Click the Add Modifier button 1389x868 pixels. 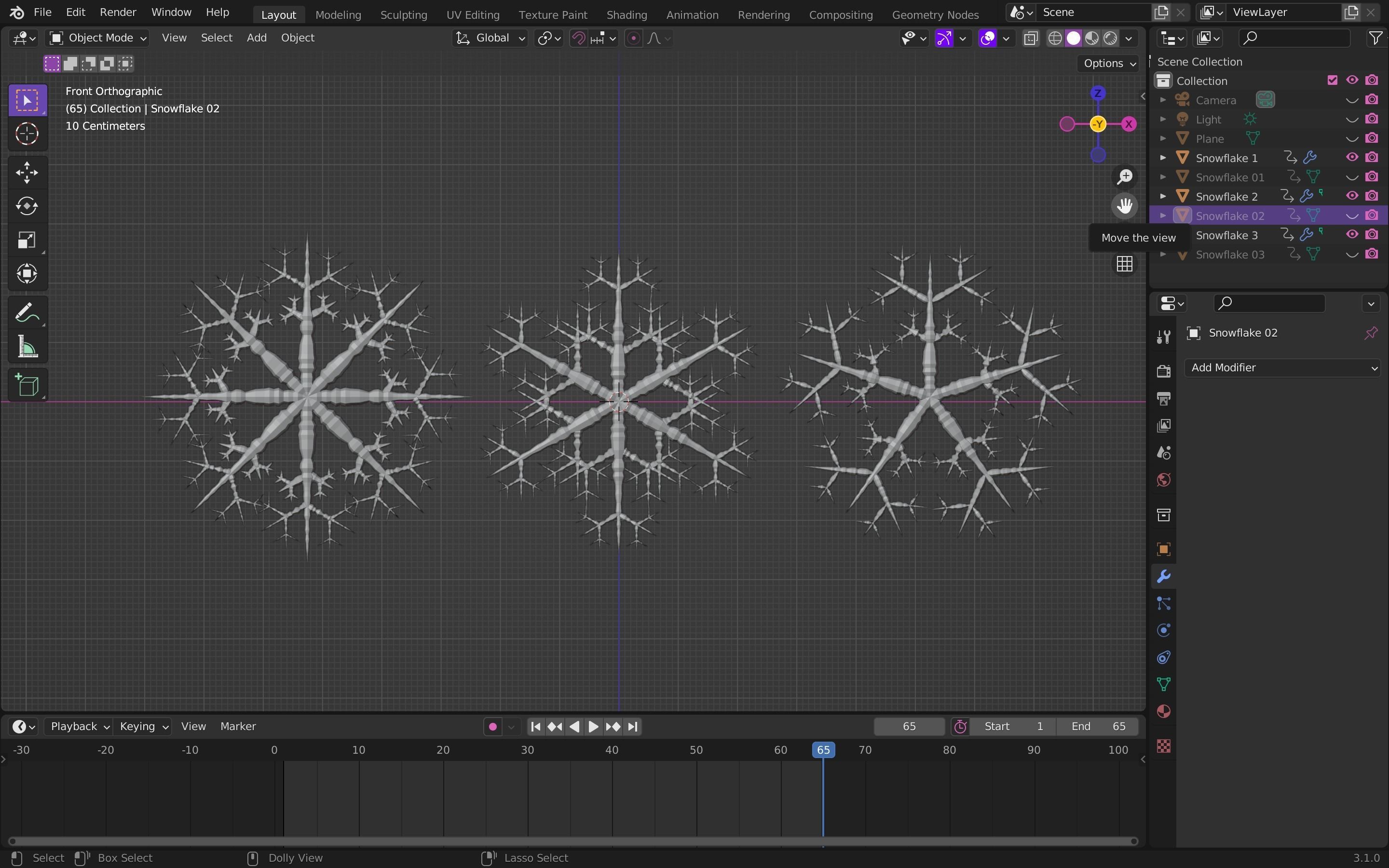coord(1282,367)
